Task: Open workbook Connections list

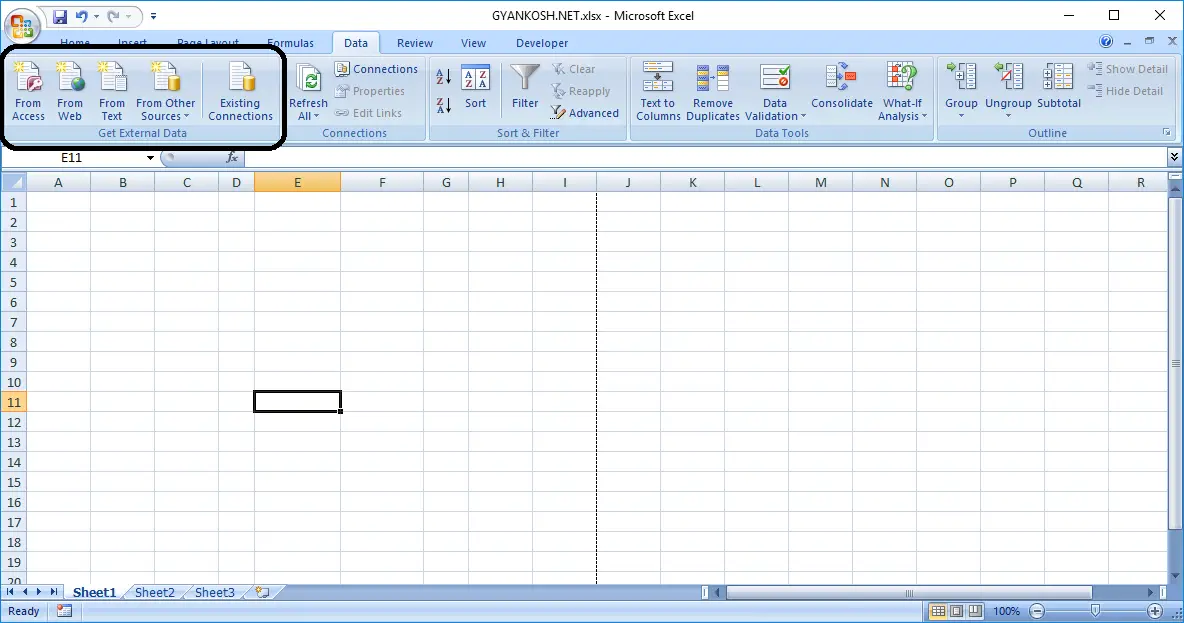Action: (376, 69)
